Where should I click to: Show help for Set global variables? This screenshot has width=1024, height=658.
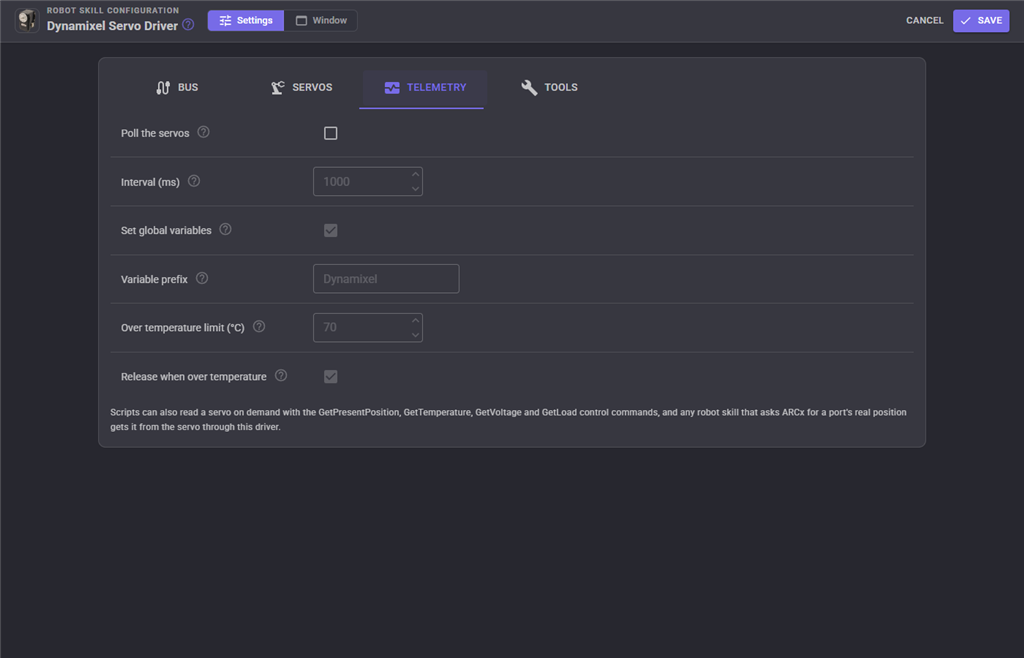(225, 229)
